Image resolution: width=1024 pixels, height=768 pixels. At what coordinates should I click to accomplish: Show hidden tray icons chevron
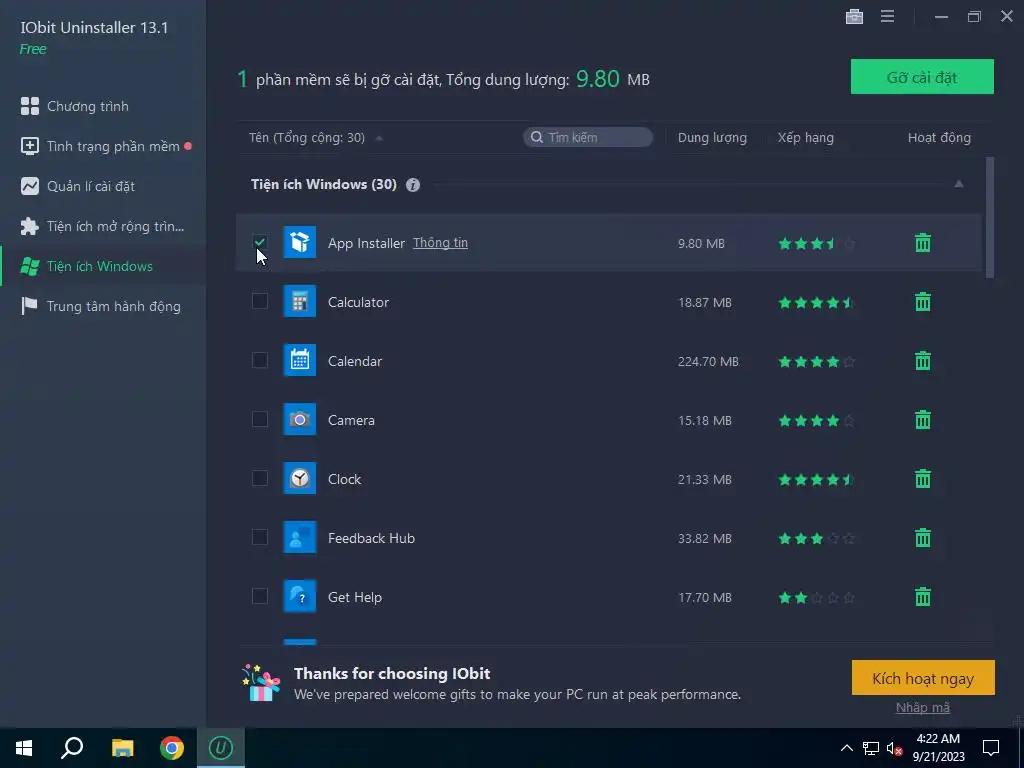coord(846,748)
